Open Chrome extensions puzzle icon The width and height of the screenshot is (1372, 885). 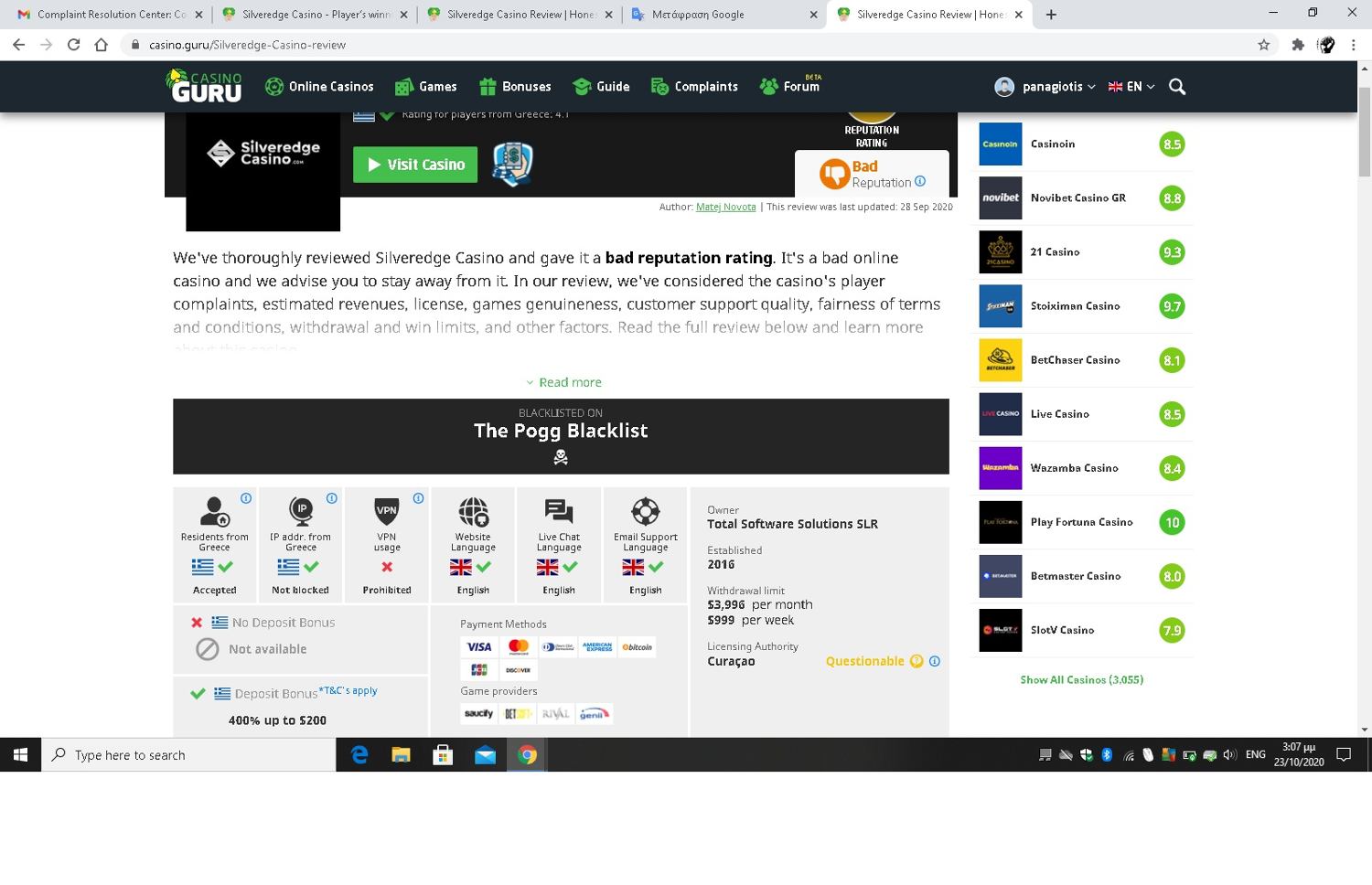tap(1297, 45)
